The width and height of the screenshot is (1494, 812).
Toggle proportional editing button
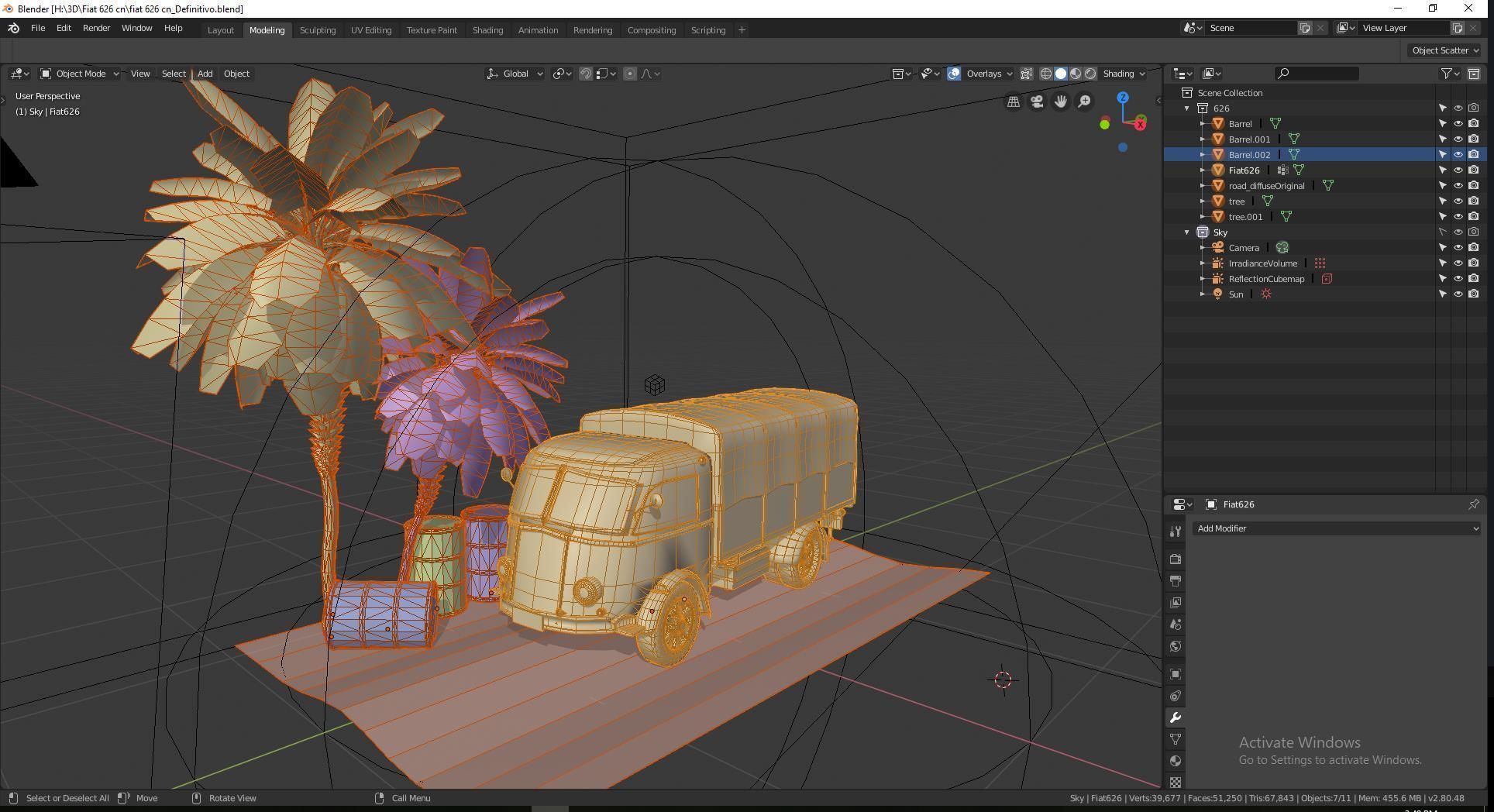coord(630,74)
